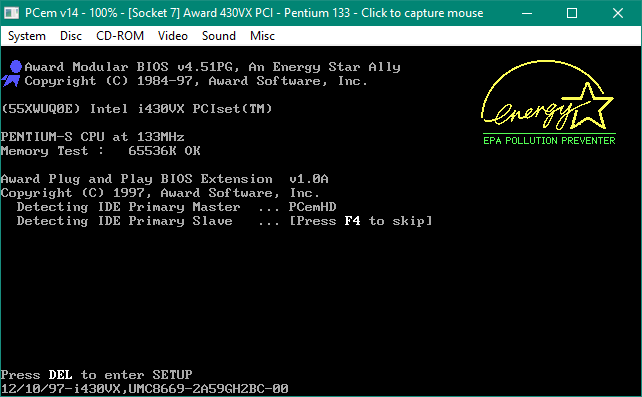The image size is (642, 397).
Task: Open the Misc menu
Action: point(262,36)
